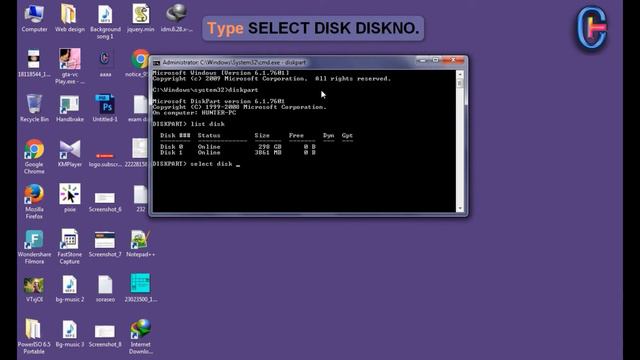
Task: Select the gta-vc Play.exe shortcut
Action: tap(69, 67)
